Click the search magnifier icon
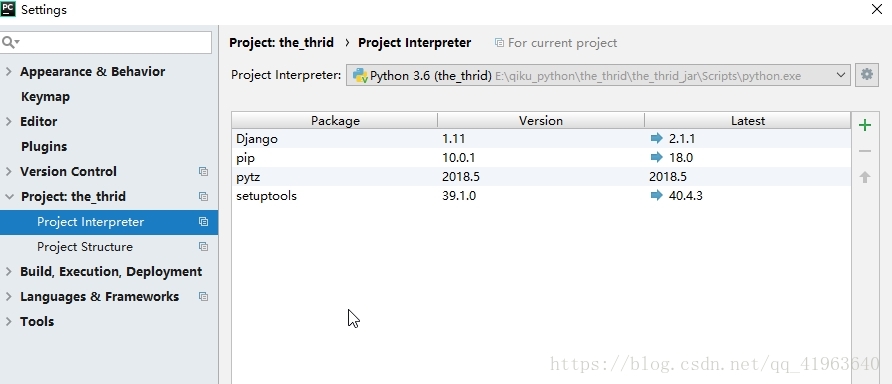The width and height of the screenshot is (892, 384). point(9,43)
